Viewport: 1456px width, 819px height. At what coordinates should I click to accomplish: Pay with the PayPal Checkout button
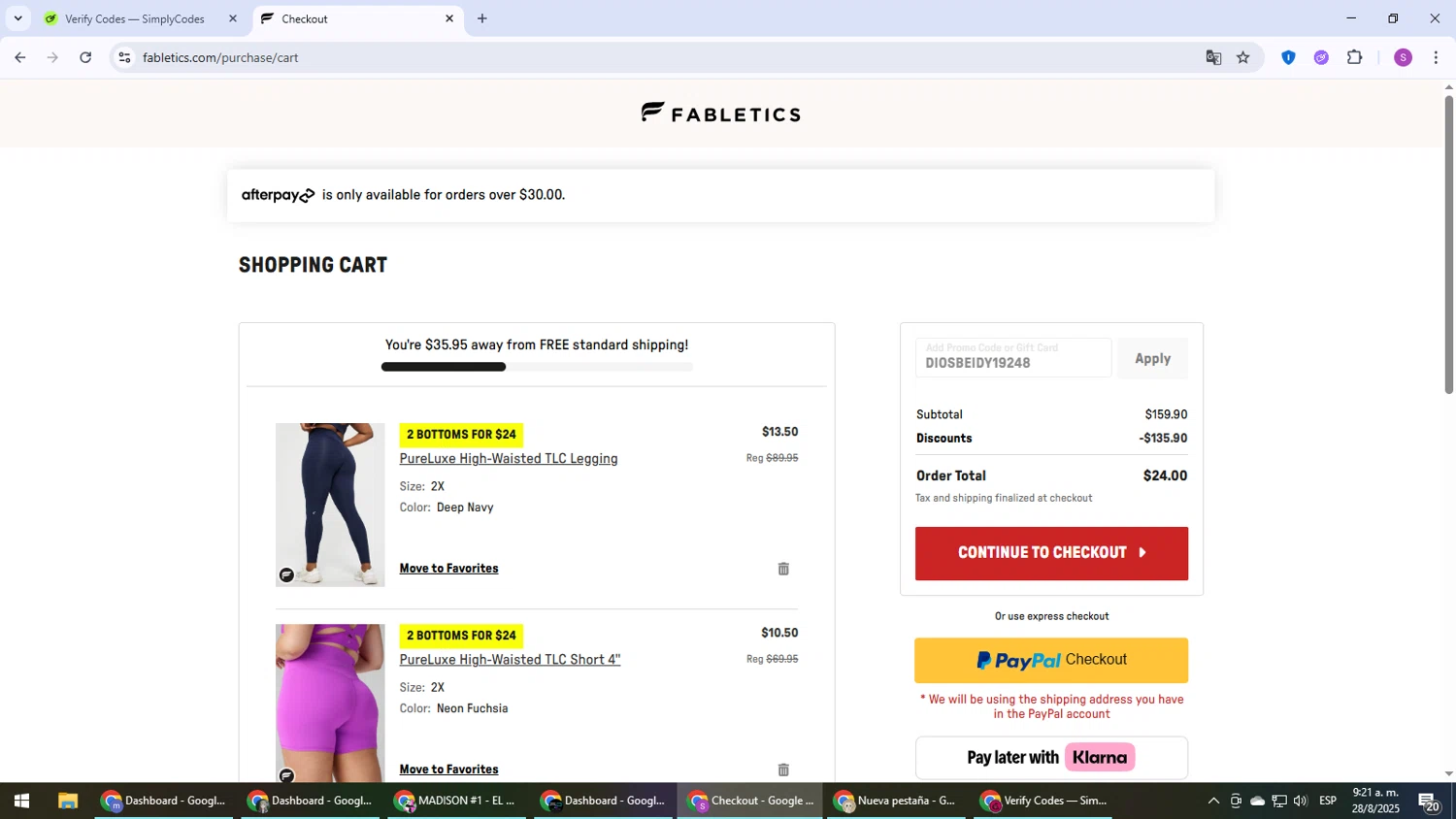click(x=1051, y=661)
